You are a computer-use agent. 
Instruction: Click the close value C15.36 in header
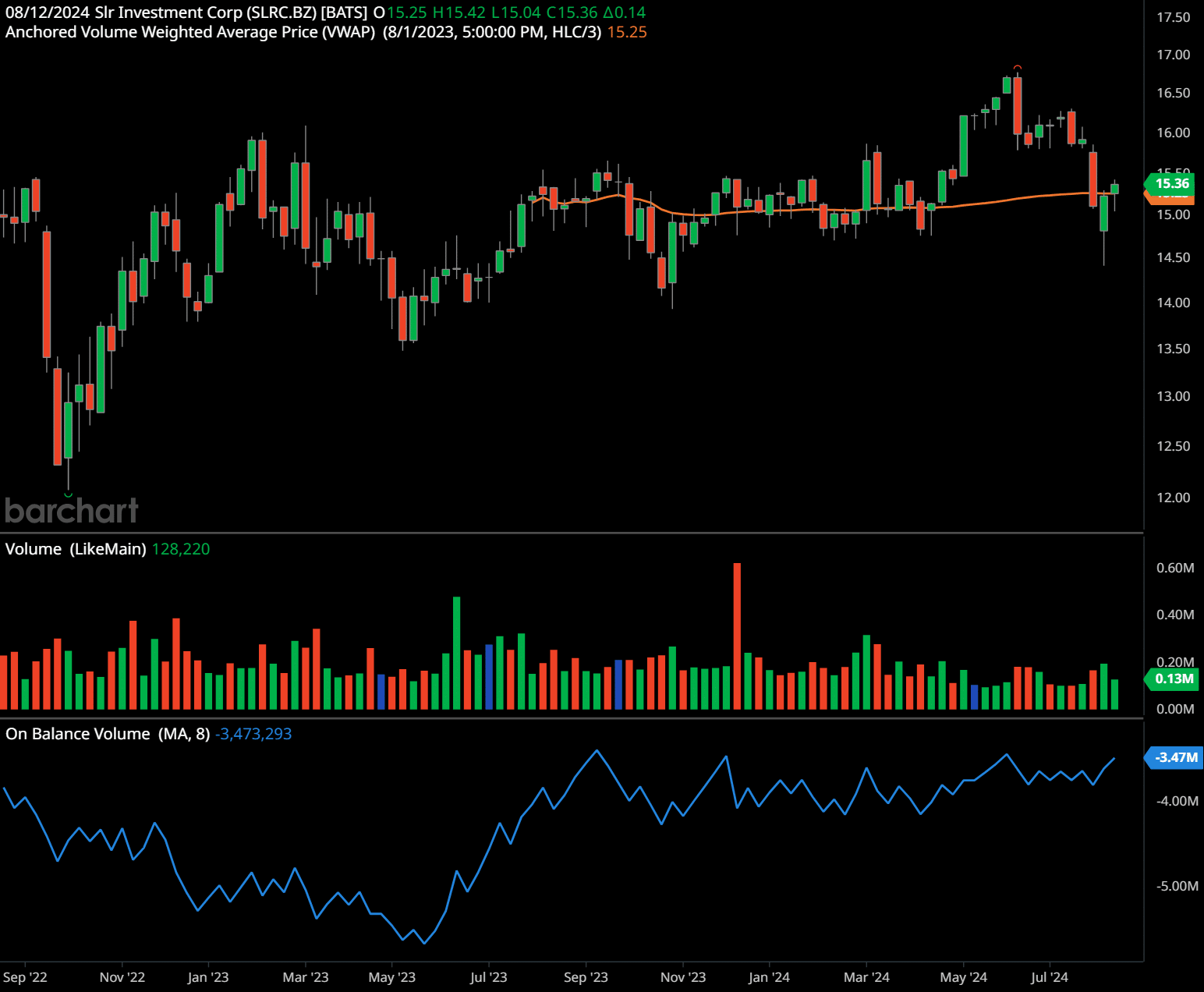coord(572,12)
